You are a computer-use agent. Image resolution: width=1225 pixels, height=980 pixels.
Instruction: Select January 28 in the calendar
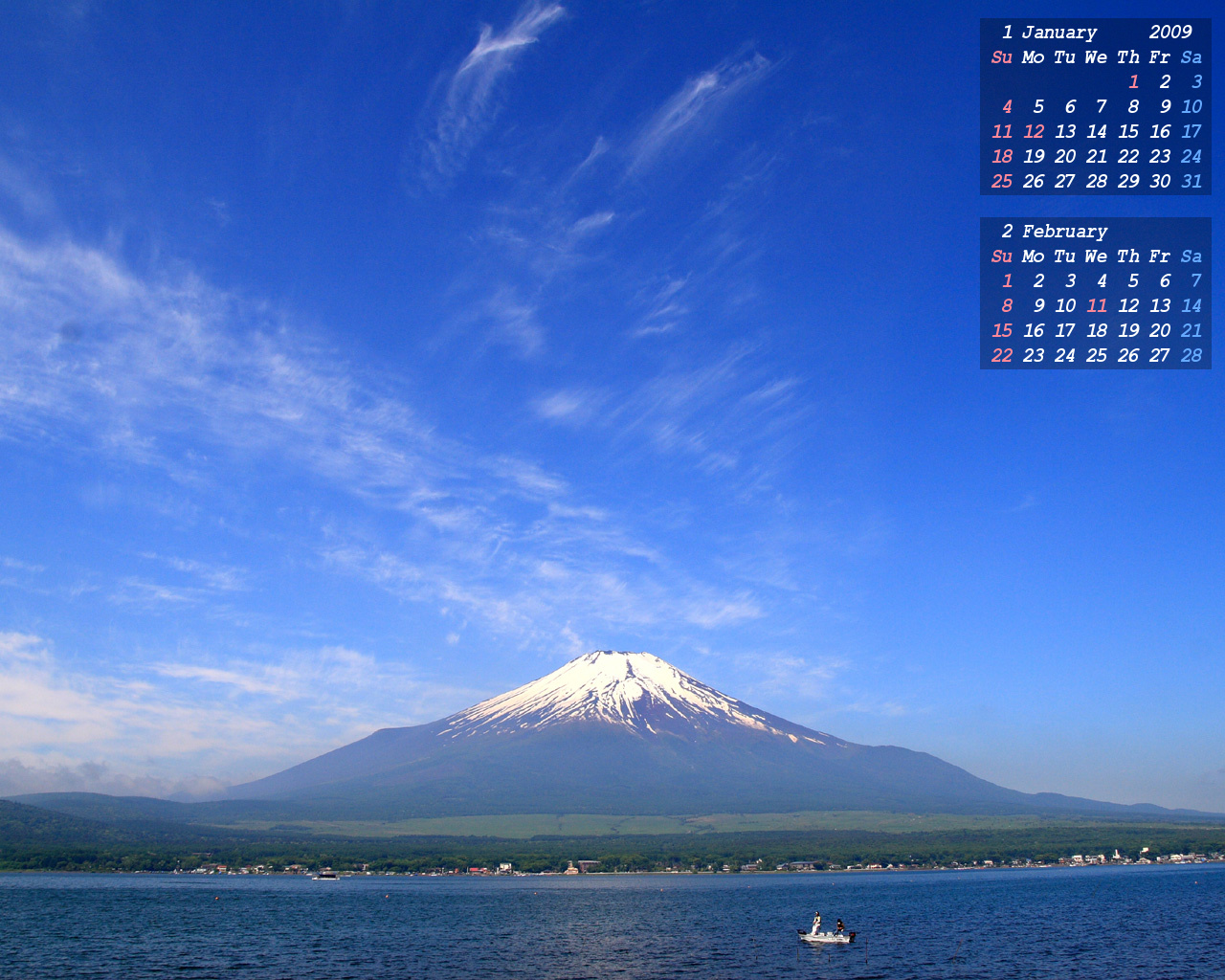[1097, 182]
